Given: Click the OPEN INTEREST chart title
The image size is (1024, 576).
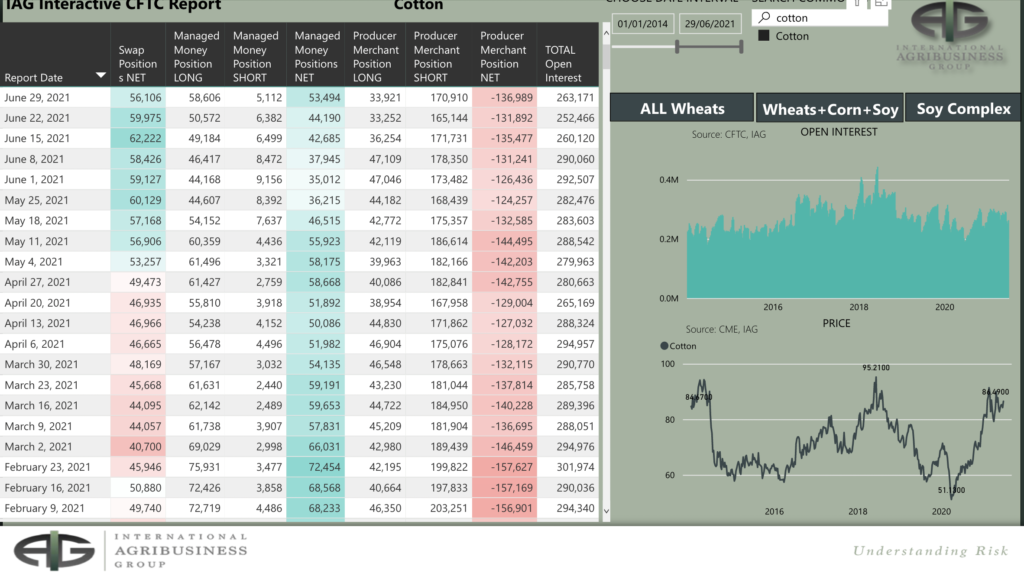Looking at the screenshot, I should pos(839,132).
